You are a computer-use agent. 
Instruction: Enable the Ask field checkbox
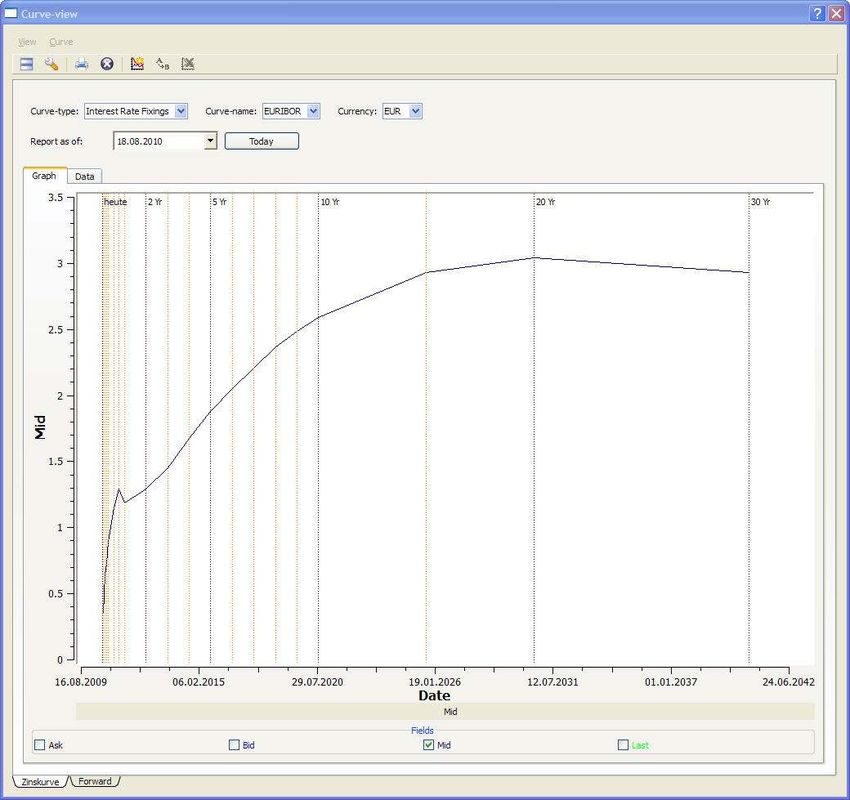coord(40,745)
